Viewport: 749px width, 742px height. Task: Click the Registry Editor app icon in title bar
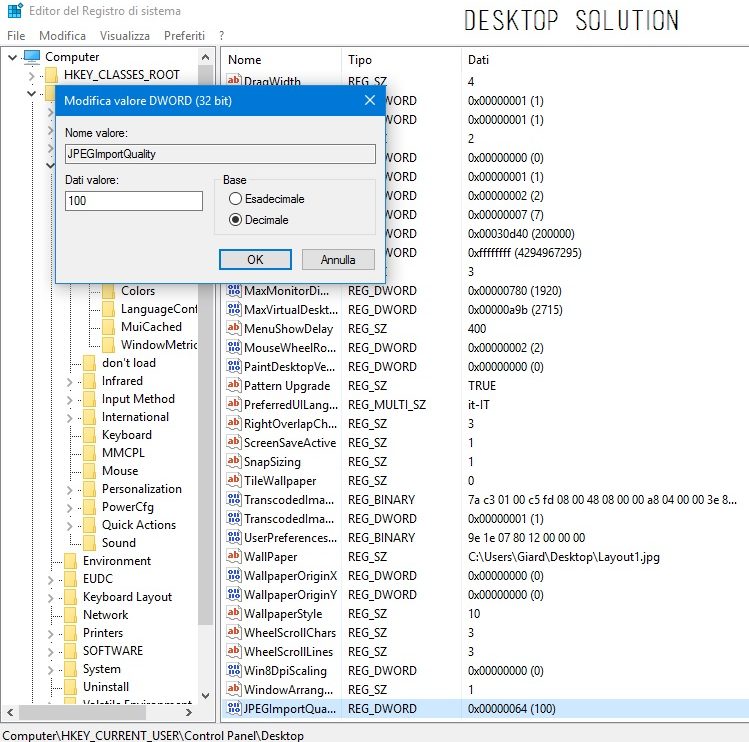(x=13, y=11)
